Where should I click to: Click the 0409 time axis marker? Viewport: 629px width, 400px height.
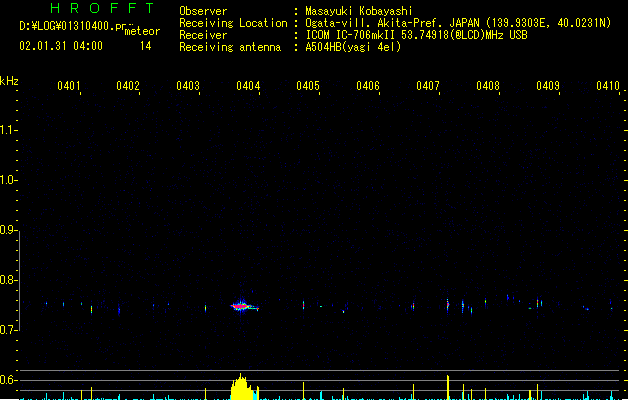click(548, 86)
